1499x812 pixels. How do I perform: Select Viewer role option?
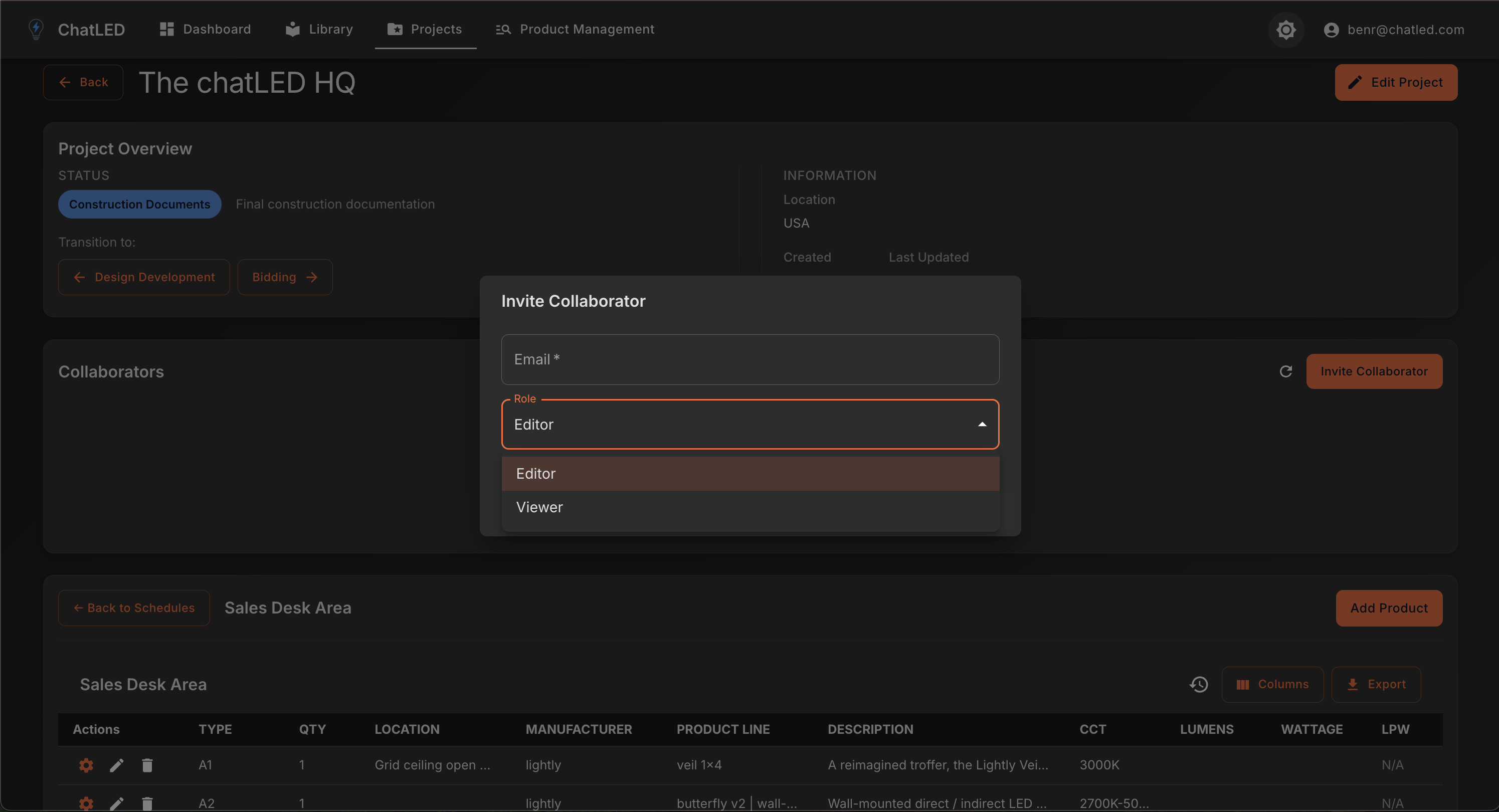coord(750,507)
